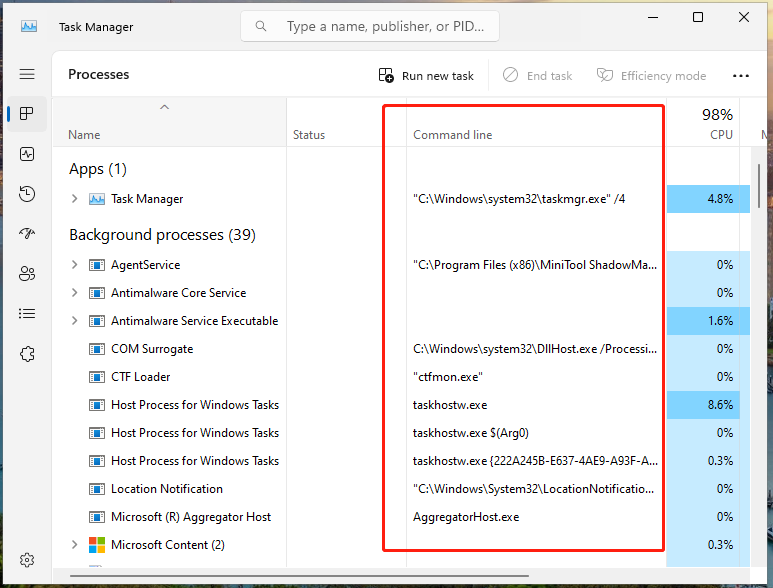Image resolution: width=773 pixels, height=588 pixels.
Task: Open the Services sidebar icon
Action: [x=27, y=354]
